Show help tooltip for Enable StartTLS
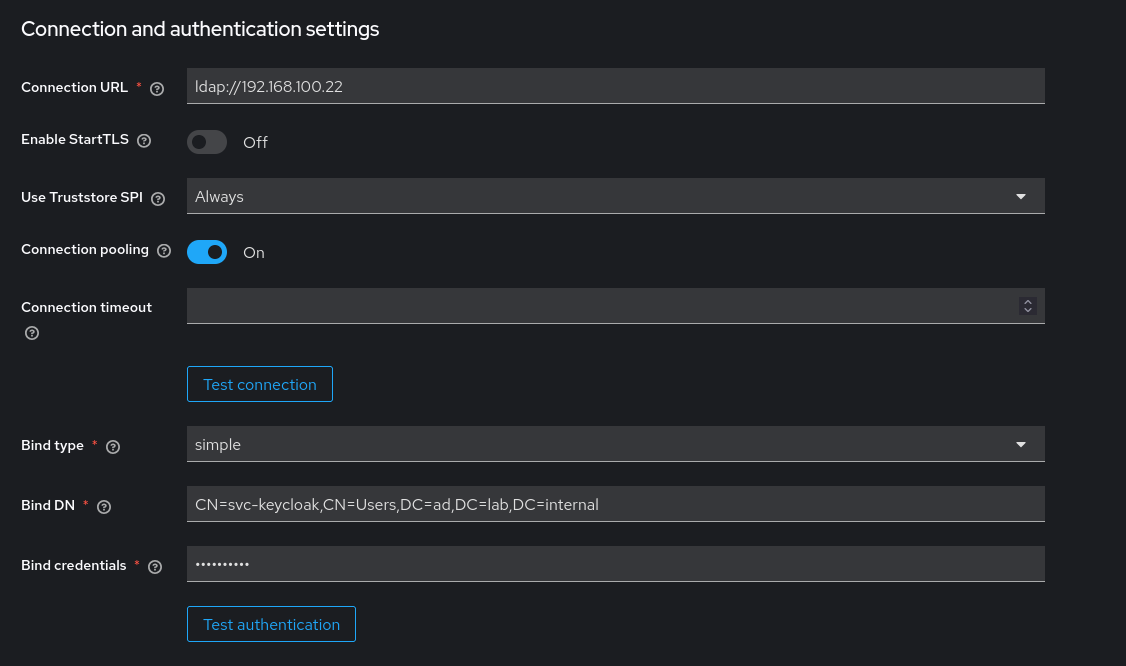Screen dimensions: 1126x666 [144, 141]
